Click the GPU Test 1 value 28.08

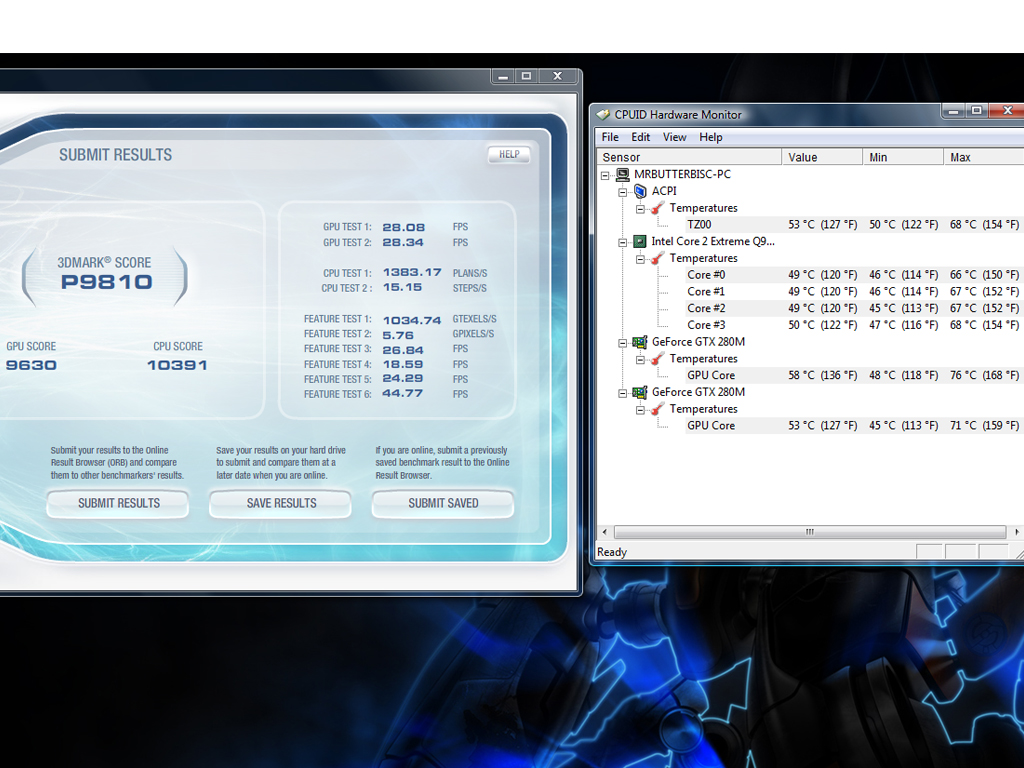coord(404,227)
